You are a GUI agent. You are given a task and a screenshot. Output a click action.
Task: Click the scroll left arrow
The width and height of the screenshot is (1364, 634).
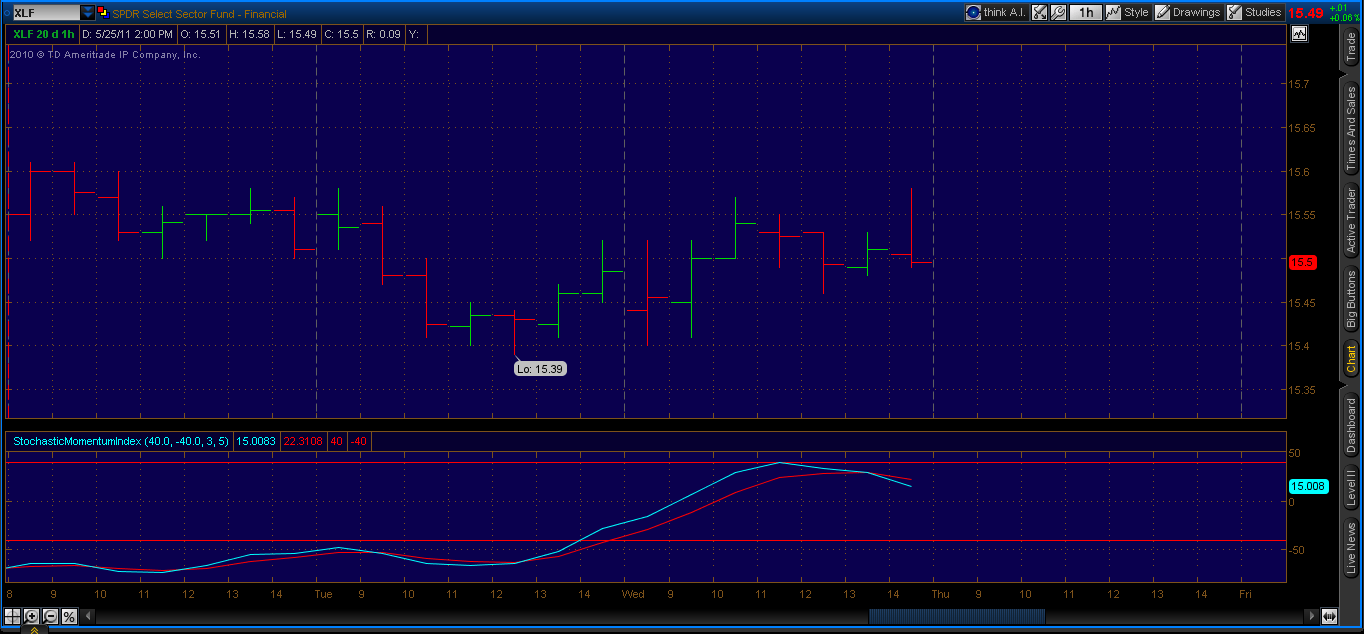pyautogui.click(x=88, y=616)
